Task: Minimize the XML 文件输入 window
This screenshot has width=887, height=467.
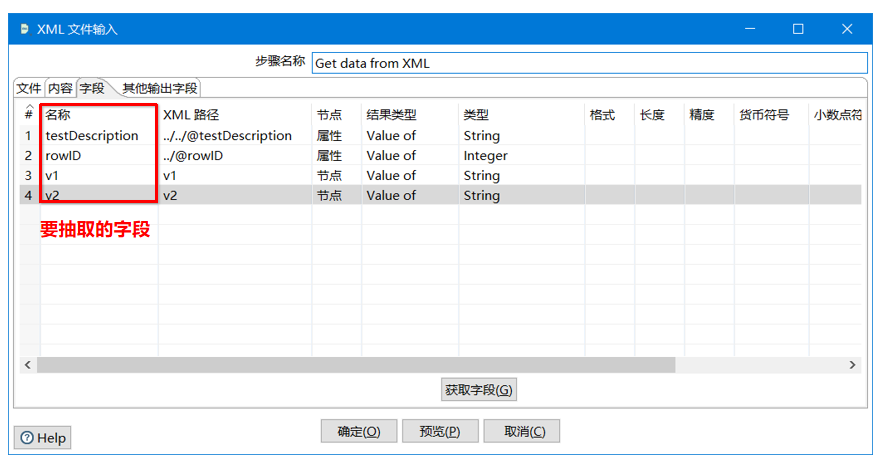Action: 750,29
